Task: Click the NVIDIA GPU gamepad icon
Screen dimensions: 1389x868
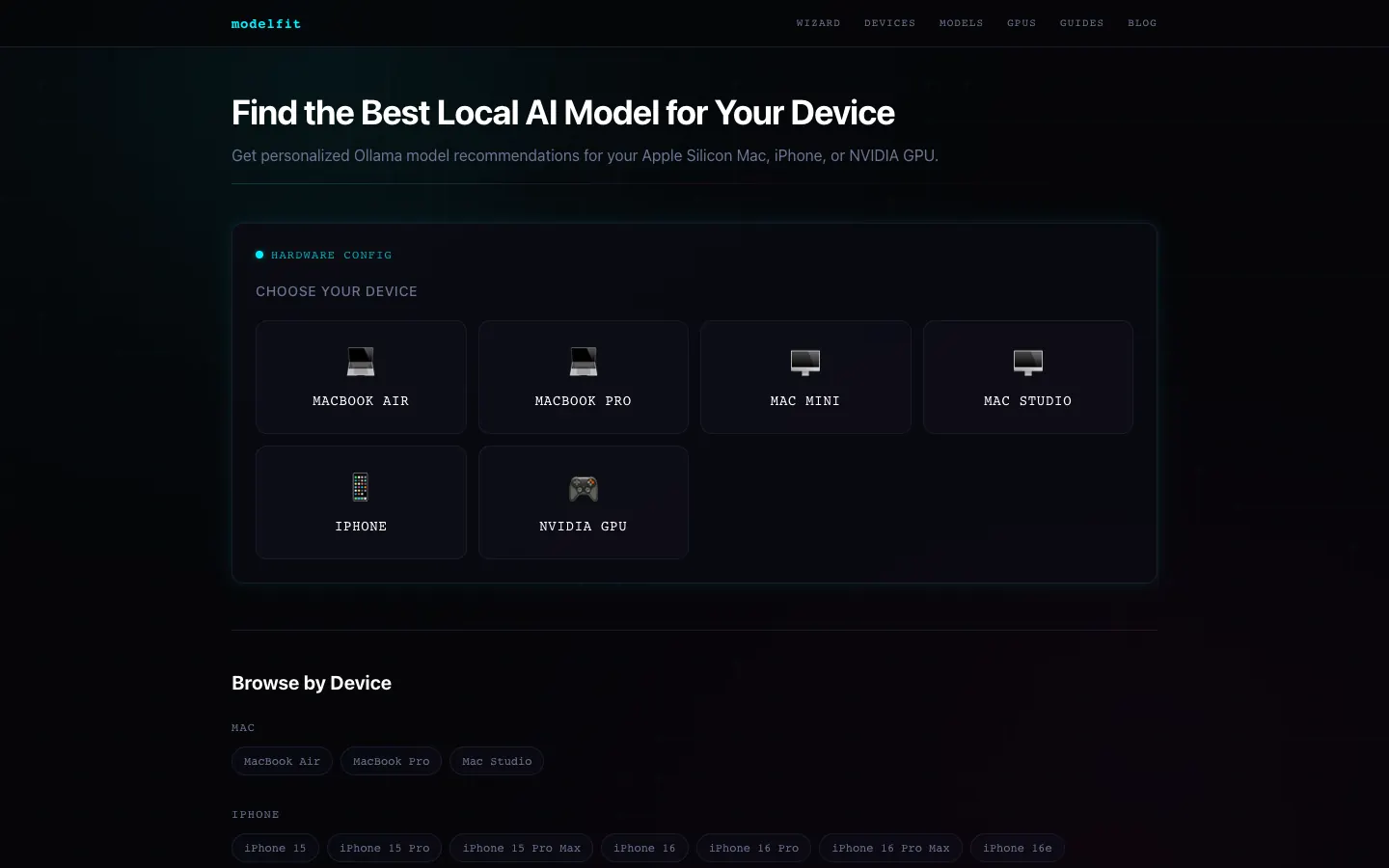Action: tap(584, 488)
